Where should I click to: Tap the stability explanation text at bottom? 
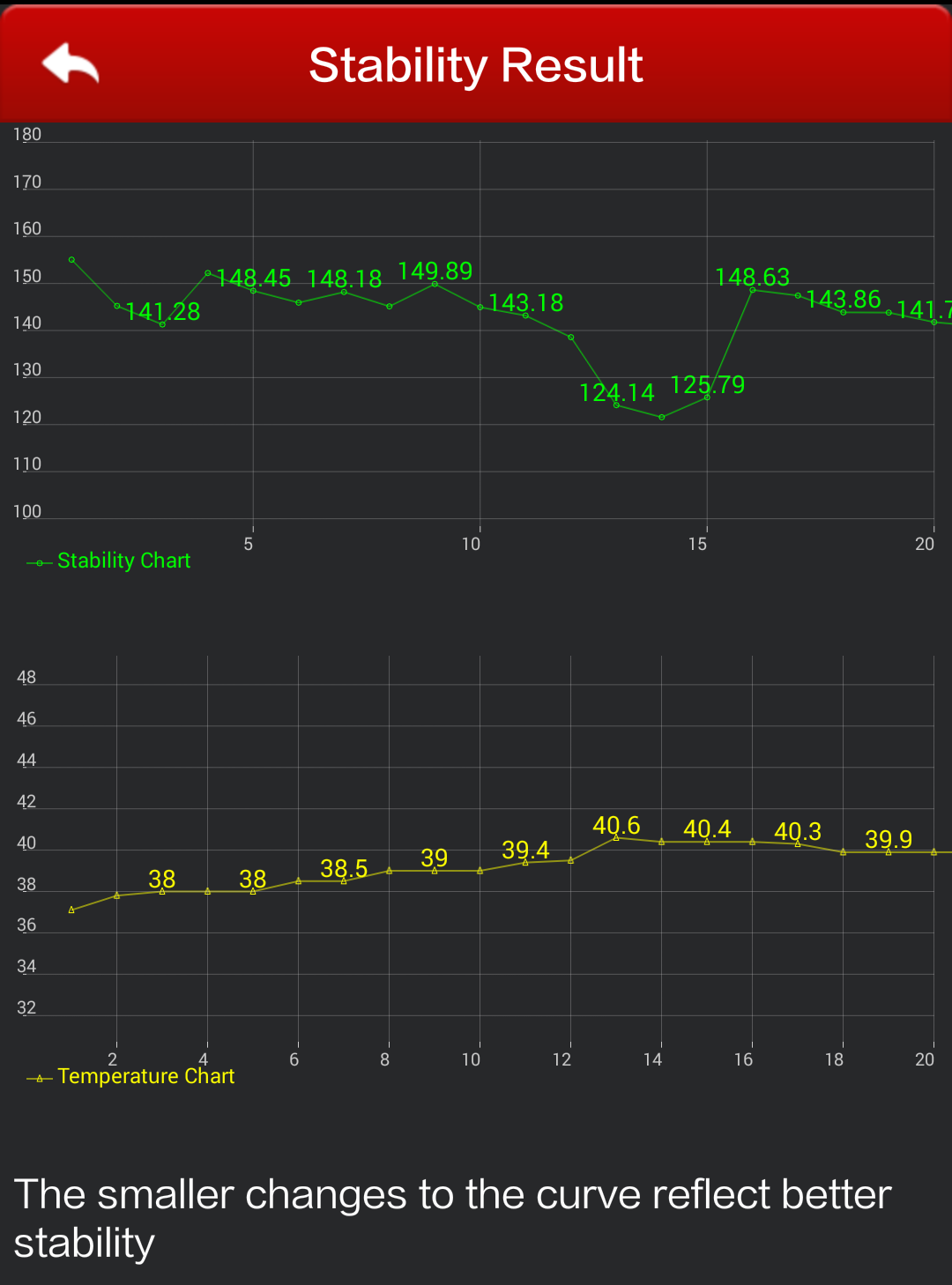pos(453,1218)
